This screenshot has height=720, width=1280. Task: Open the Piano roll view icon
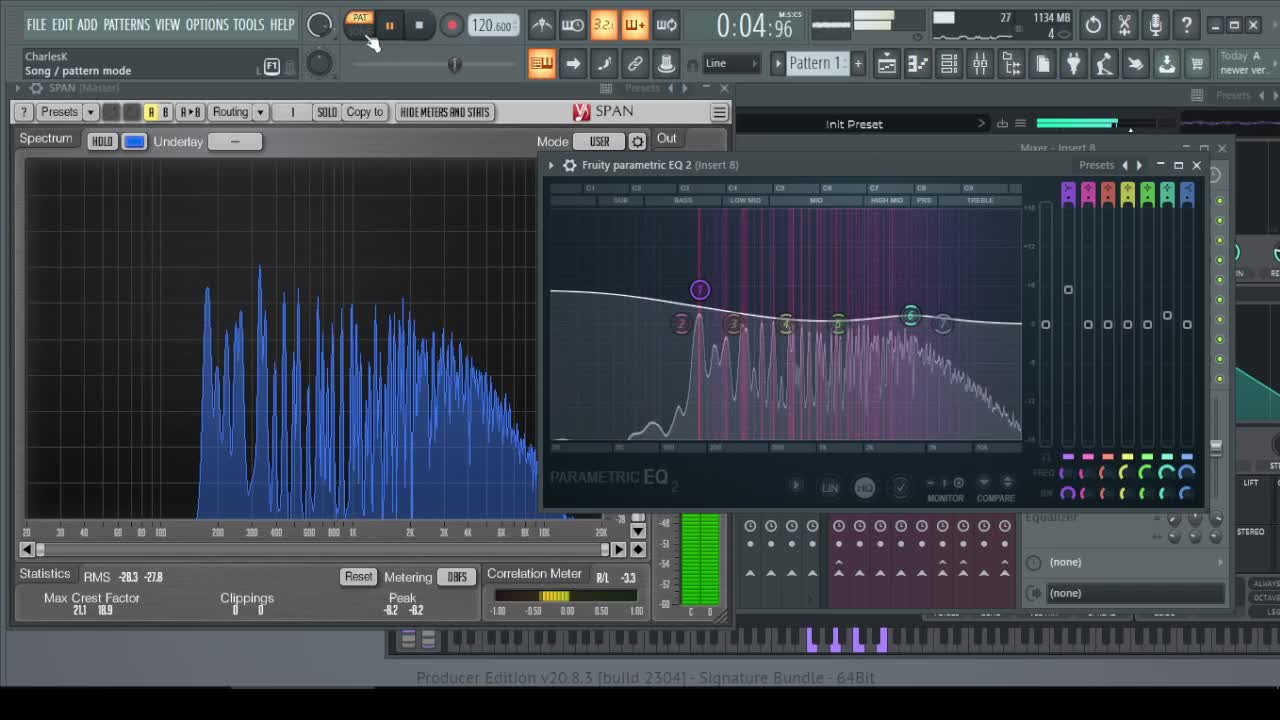(x=917, y=65)
